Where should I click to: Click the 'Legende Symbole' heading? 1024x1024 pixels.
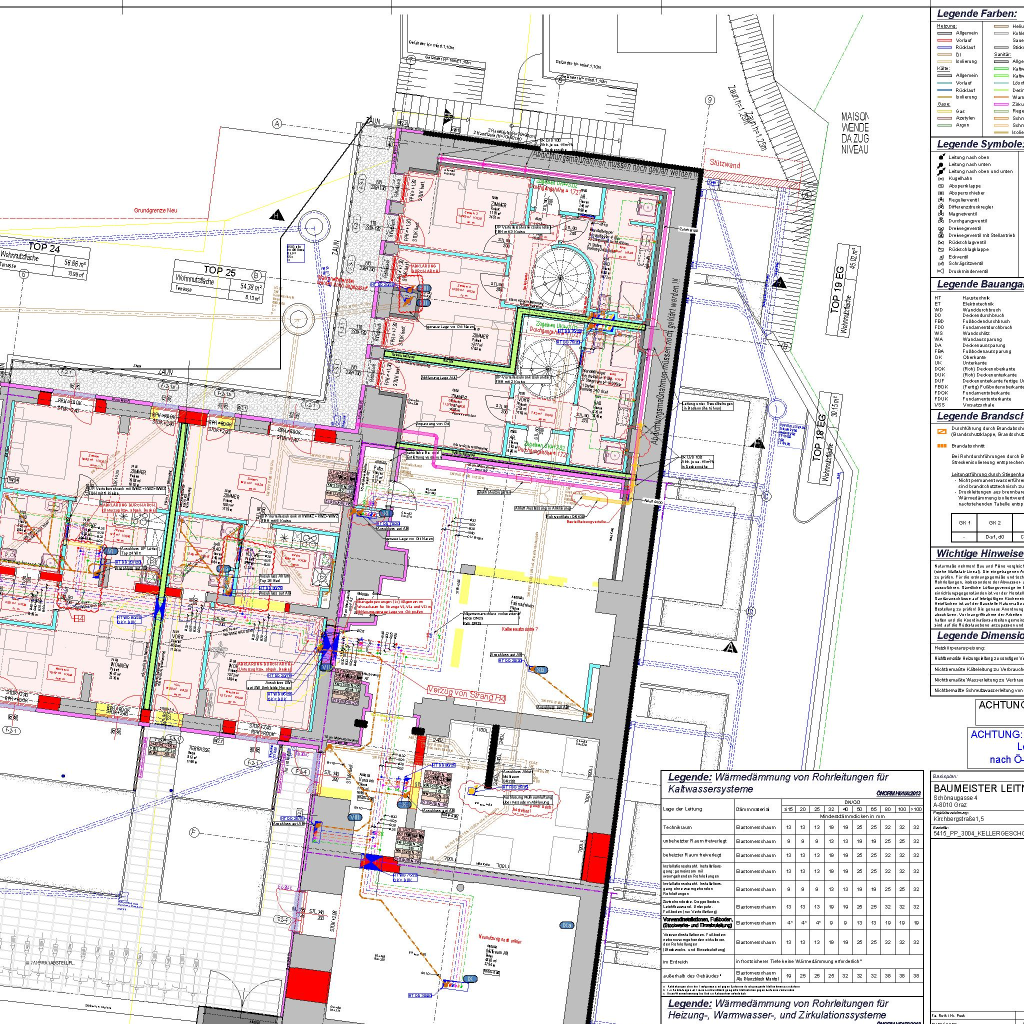click(x=979, y=144)
